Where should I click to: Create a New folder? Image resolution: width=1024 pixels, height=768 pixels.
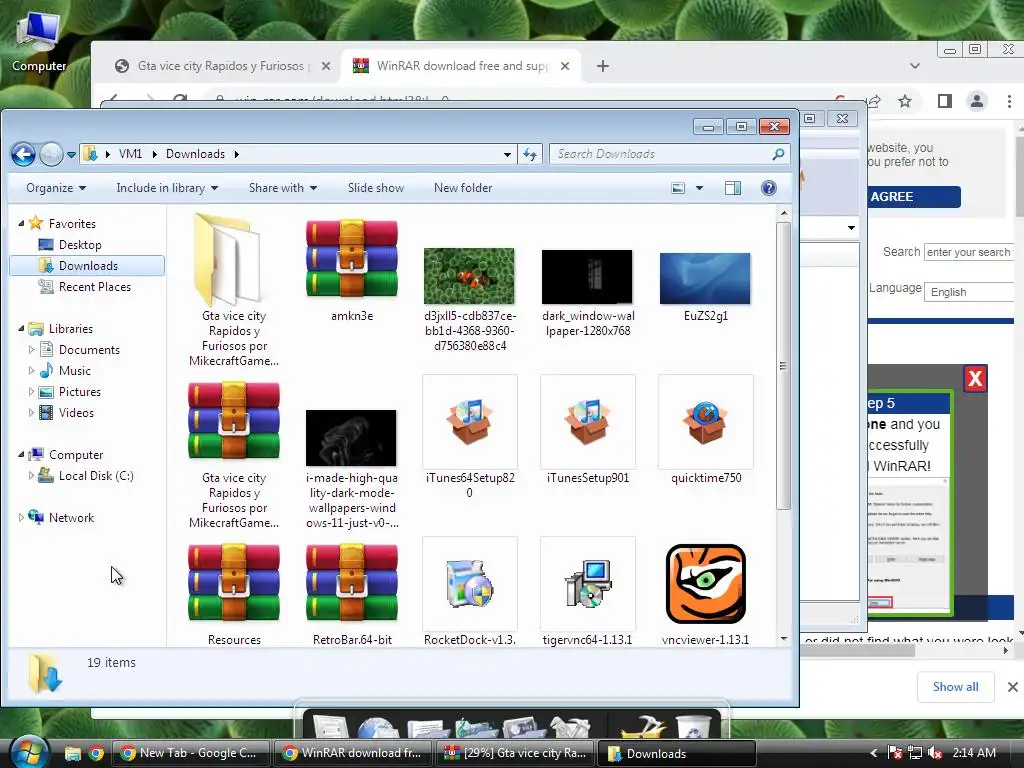463,188
